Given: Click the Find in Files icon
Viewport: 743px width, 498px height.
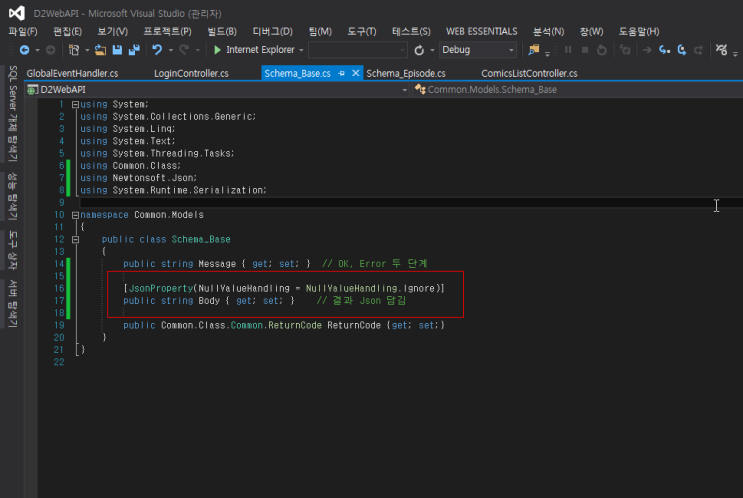Looking at the screenshot, I should (x=534, y=50).
